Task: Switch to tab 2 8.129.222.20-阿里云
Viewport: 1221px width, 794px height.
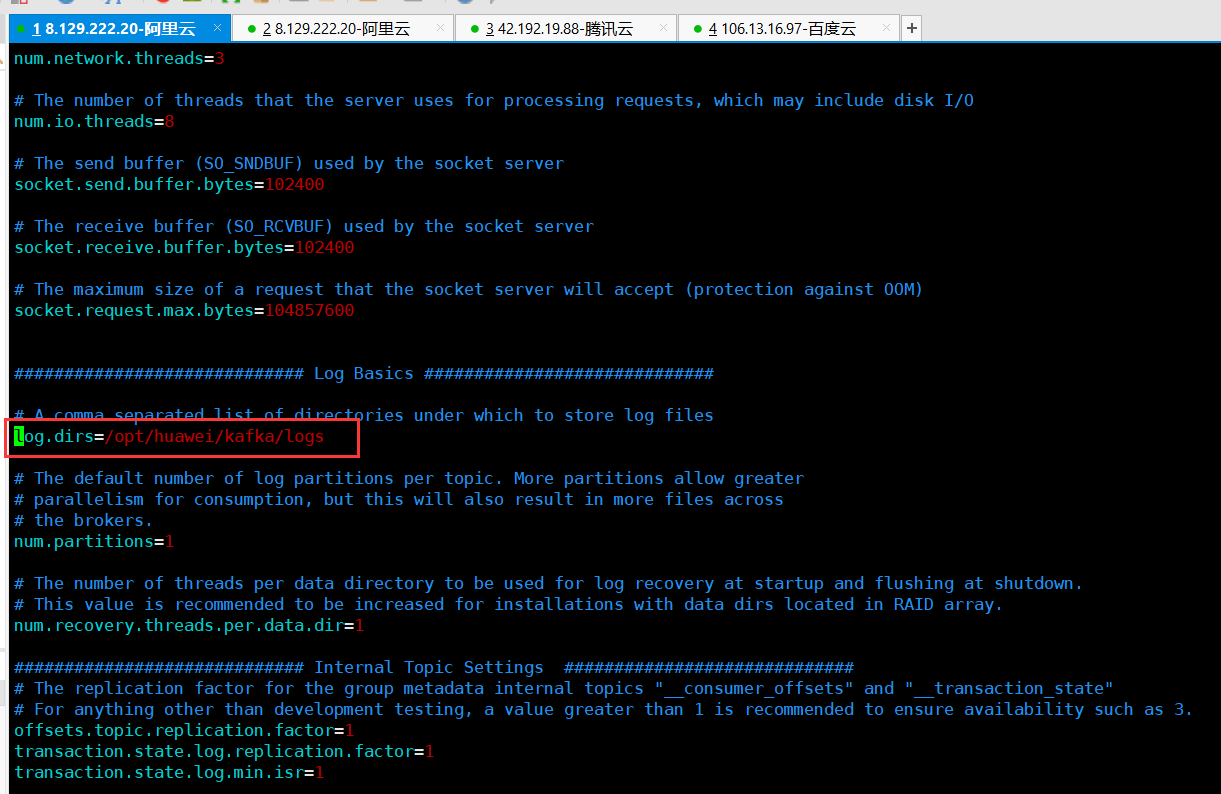Action: (x=345, y=29)
